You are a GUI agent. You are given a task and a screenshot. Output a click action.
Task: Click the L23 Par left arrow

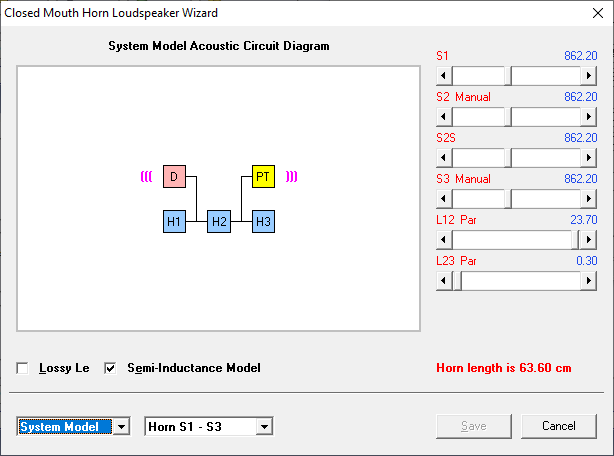coord(444,281)
